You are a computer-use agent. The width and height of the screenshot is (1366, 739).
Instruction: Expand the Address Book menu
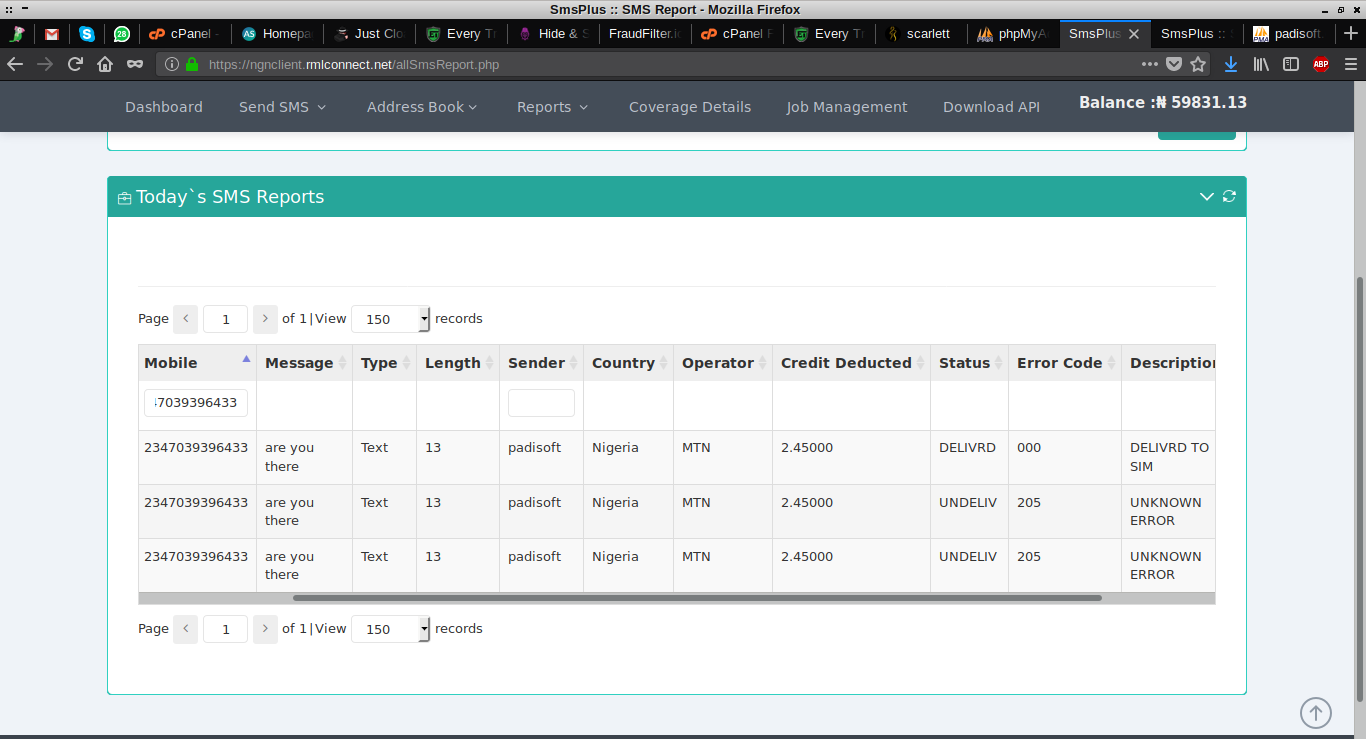422,107
